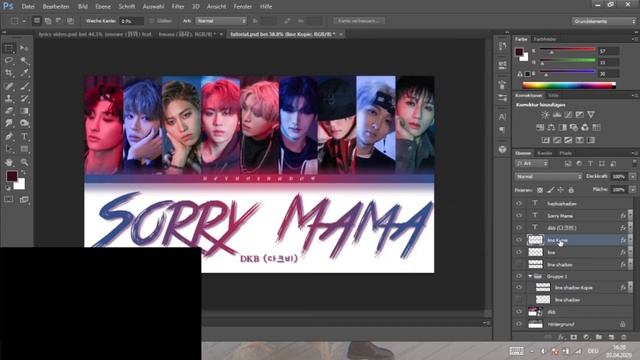640x360 pixels.
Task: Add a Brightness/Contrast adjustment
Action: [x=545, y=115]
